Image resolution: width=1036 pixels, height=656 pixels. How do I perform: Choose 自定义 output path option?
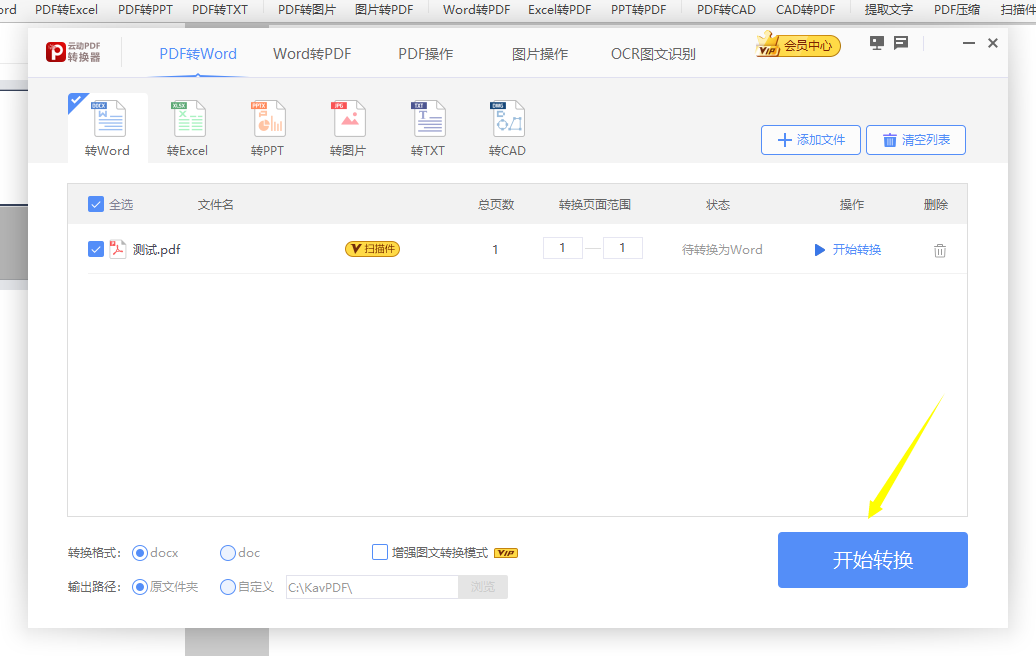click(227, 587)
